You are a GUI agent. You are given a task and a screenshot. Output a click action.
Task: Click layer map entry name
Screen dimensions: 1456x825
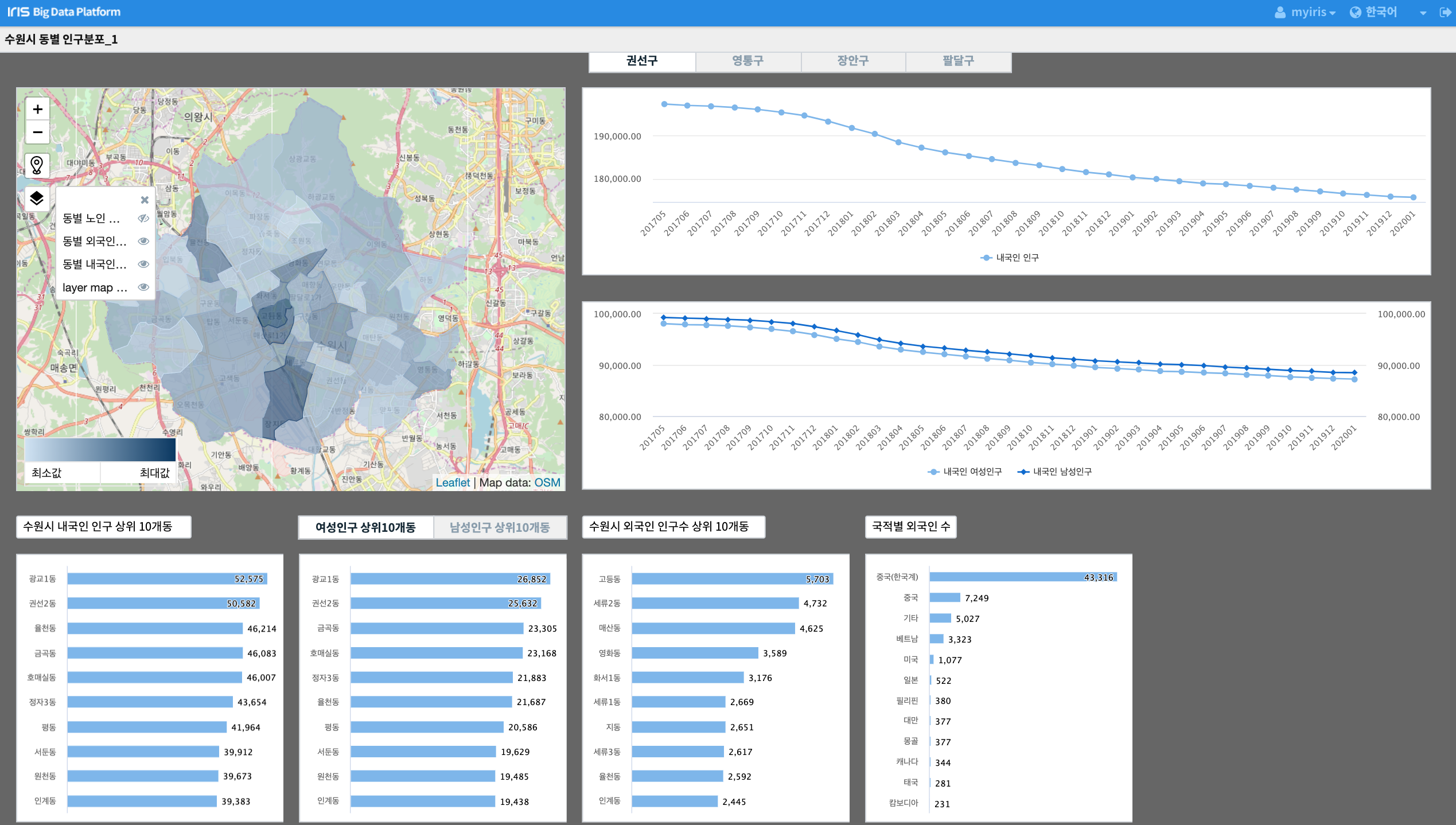(95, 287)
